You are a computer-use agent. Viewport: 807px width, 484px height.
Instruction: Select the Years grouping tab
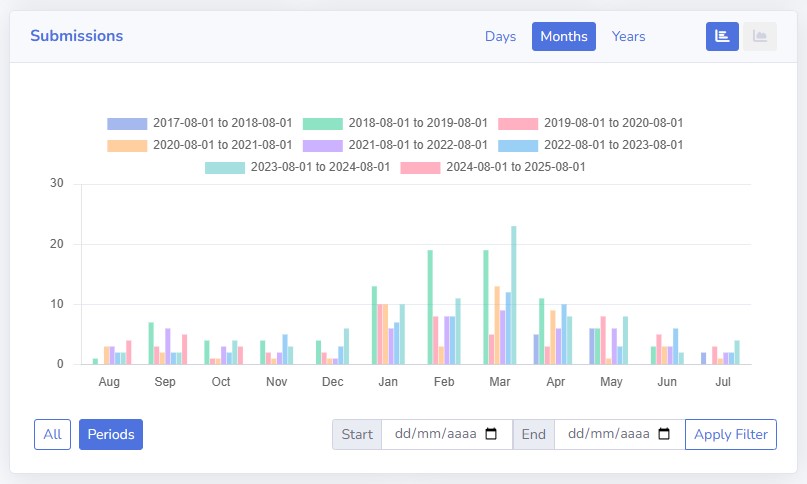click(x=628, y=36)
